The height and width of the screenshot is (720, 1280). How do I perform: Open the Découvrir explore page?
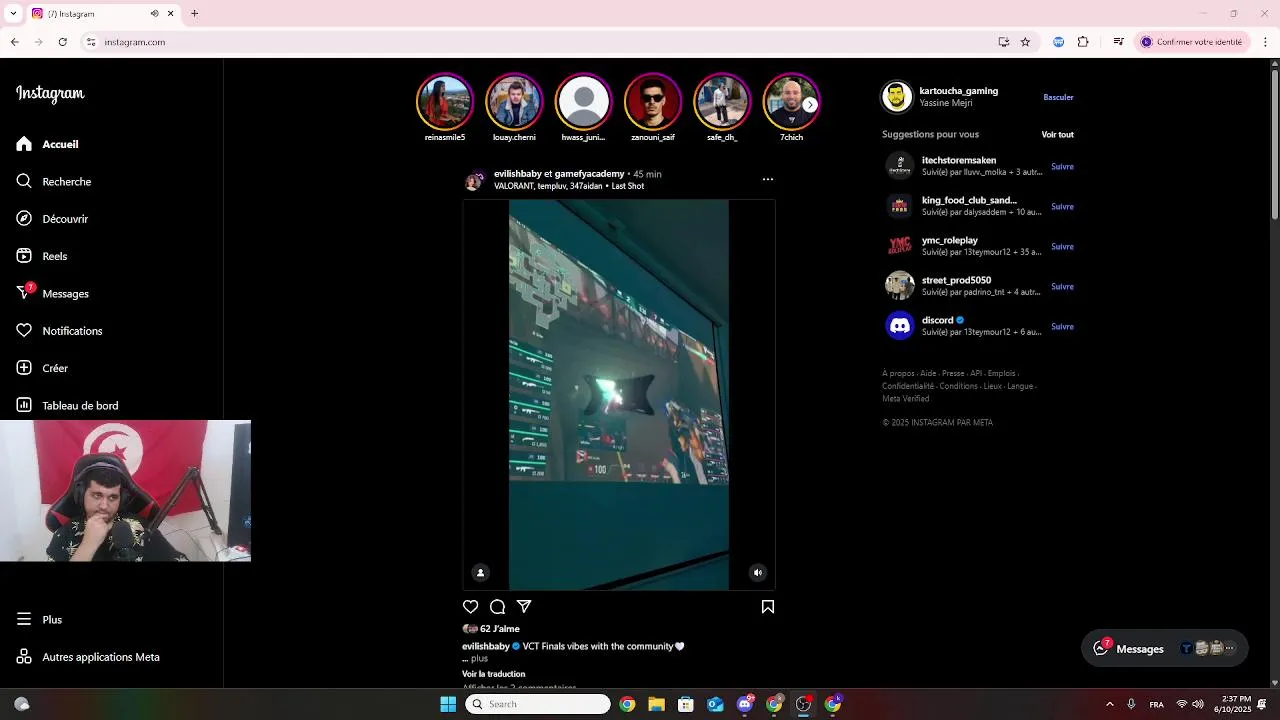(x=52, y=219)
